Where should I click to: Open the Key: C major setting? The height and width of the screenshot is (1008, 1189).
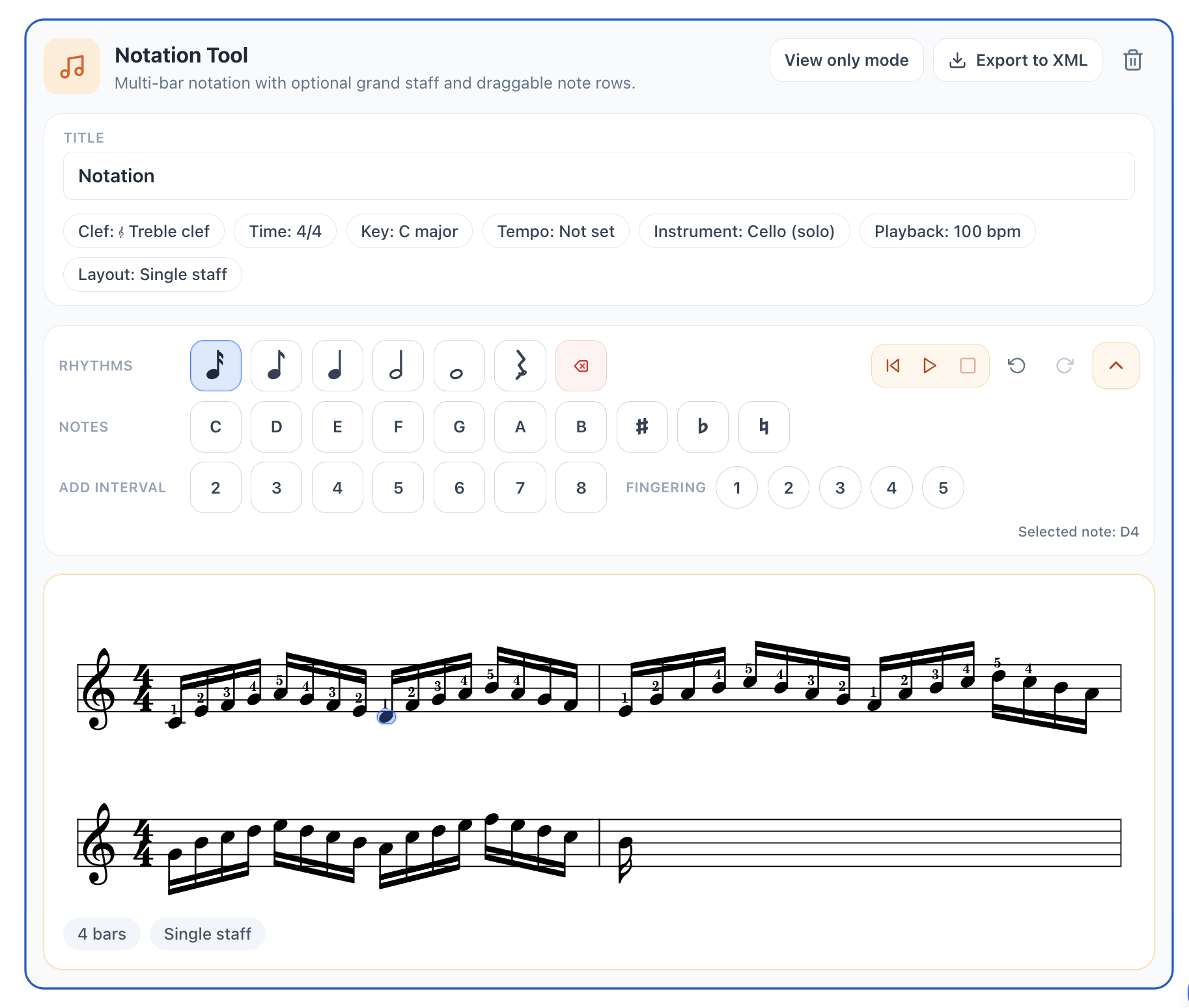(409, 231)
